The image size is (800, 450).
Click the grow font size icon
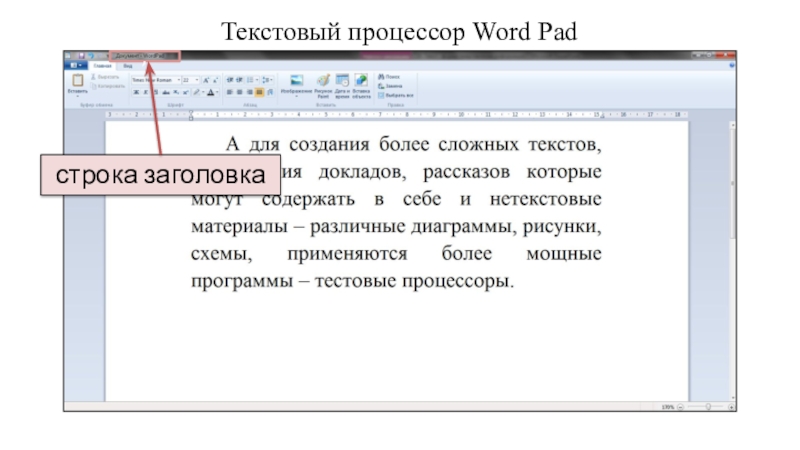206,80
